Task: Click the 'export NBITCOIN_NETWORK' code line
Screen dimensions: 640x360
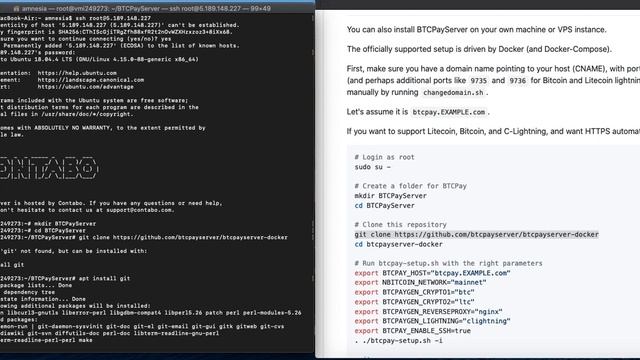Action: [420, 282]
